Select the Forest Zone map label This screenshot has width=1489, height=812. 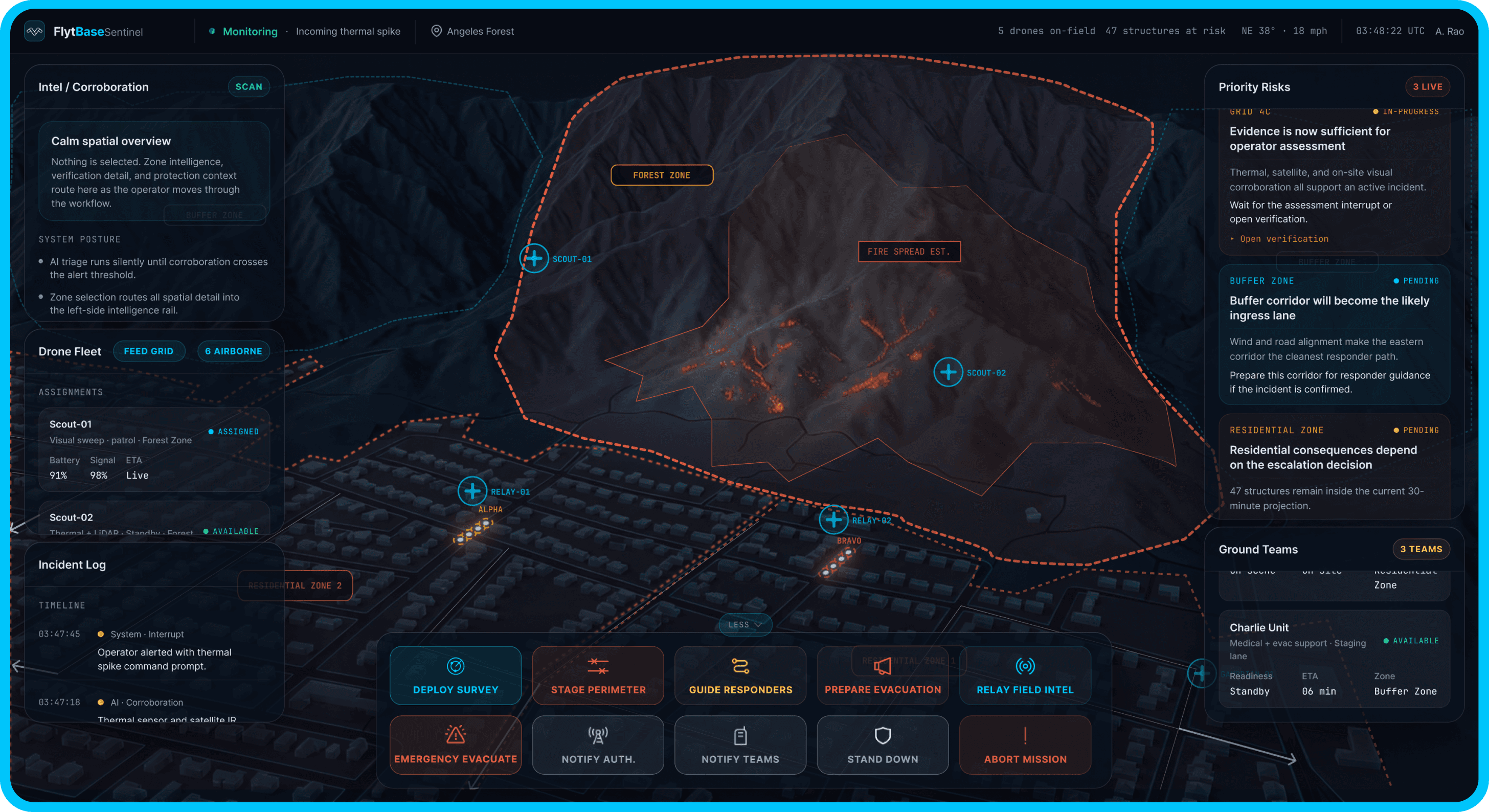coord(662,175)
